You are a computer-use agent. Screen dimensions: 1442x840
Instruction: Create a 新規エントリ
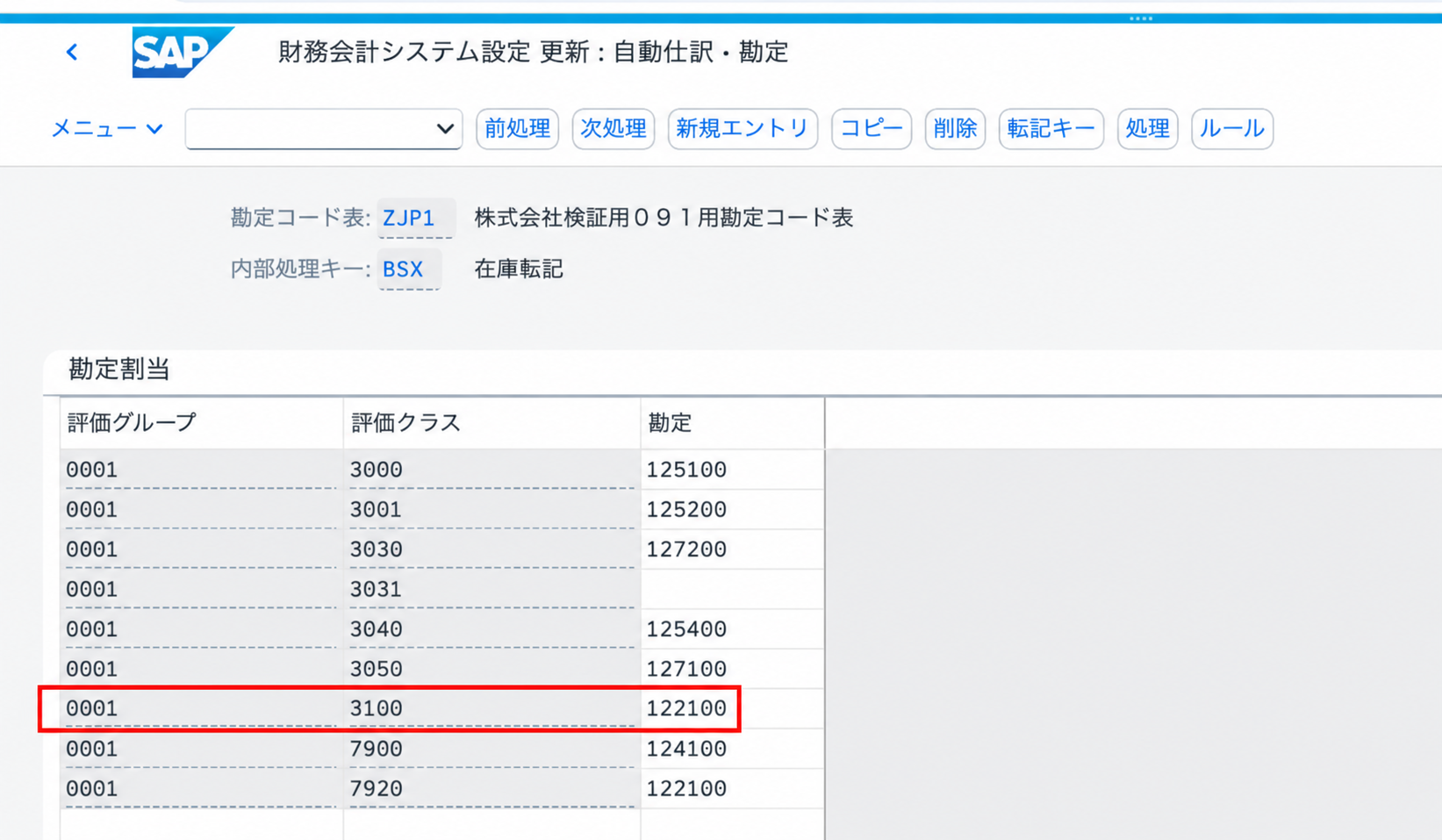point(743,129)
